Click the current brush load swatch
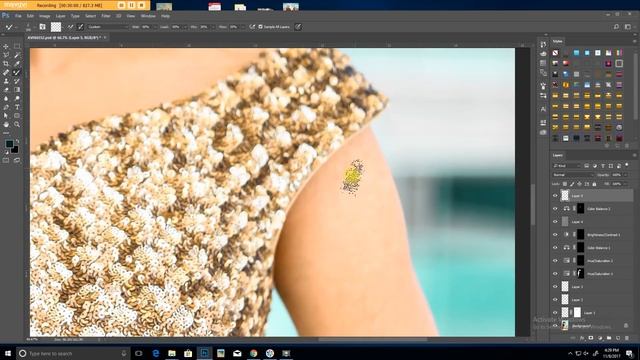Screen dimensions: 640x360 [56, 27]
